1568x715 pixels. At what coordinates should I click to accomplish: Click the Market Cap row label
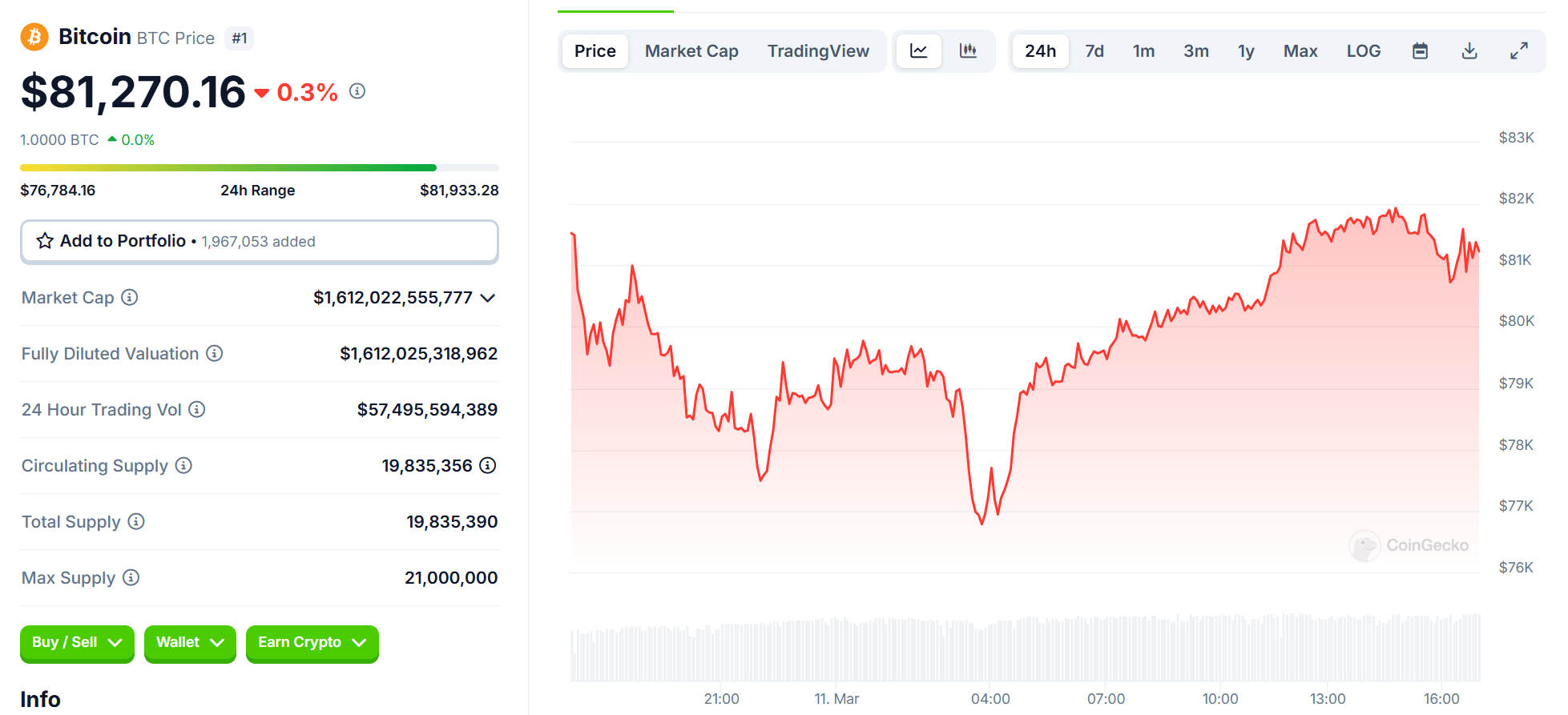click(68, 298)
